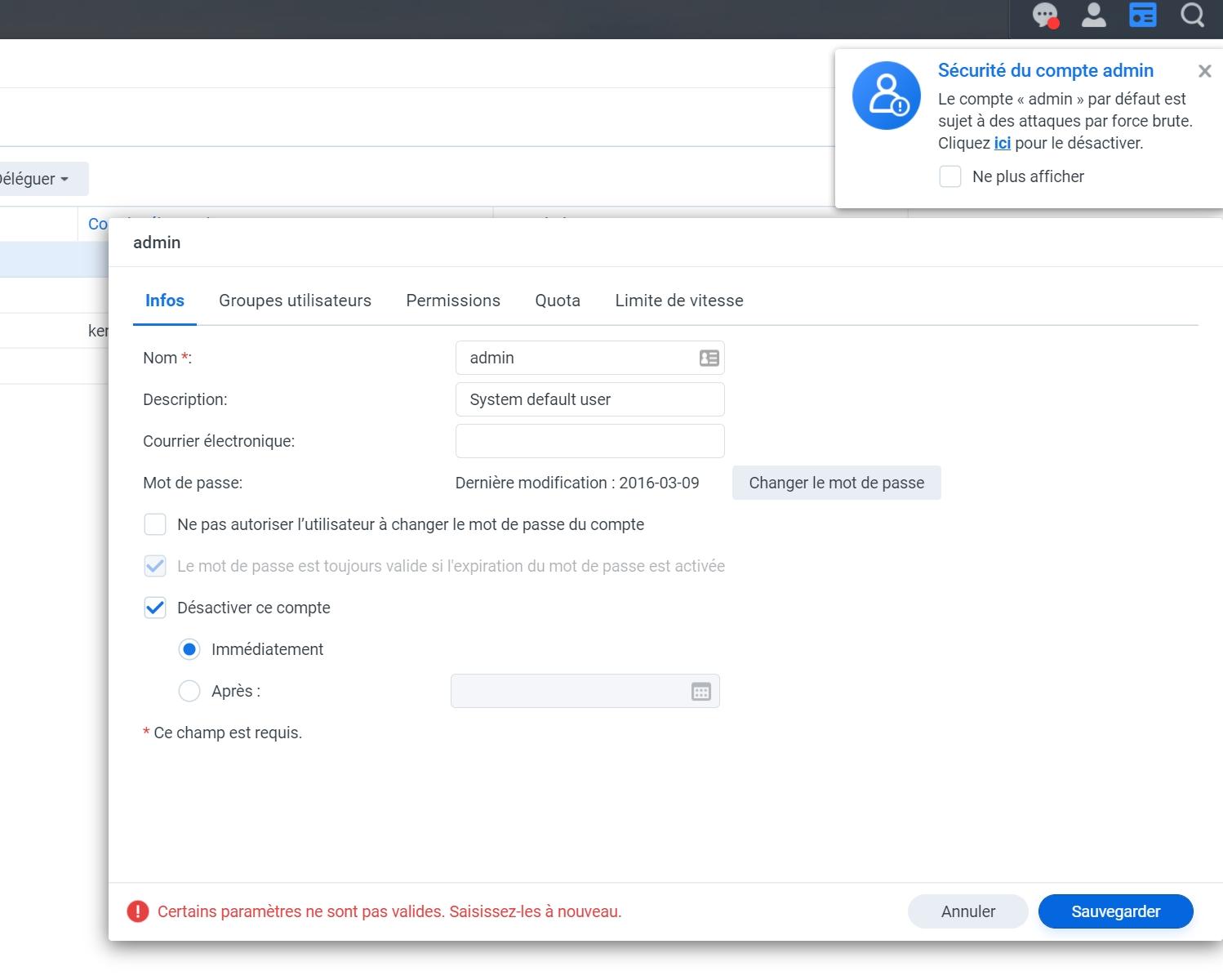
Task: Click the Courrier électronique input field
Action: 589,441
